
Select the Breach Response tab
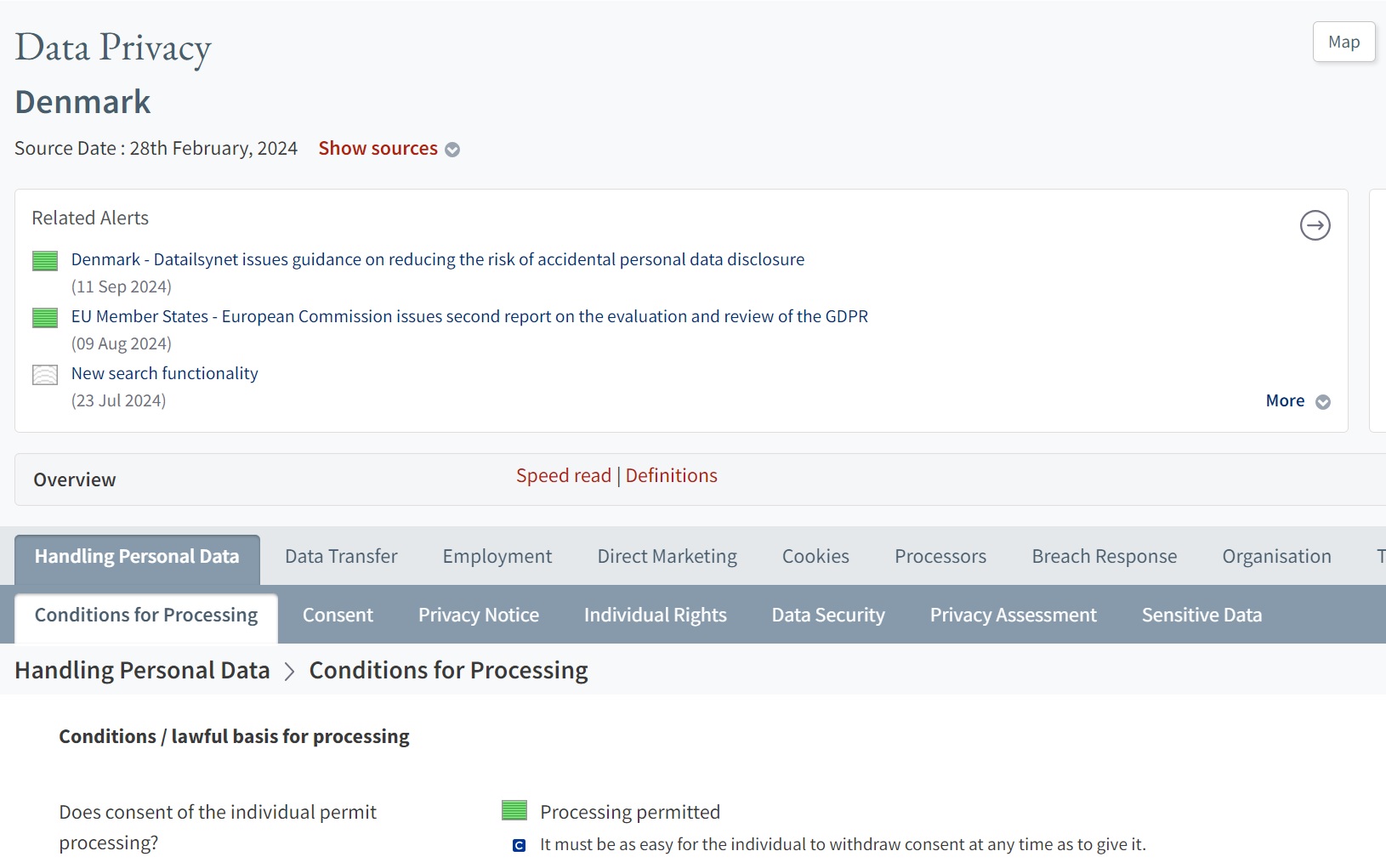pyautogui.click(x=1104, y=557)
